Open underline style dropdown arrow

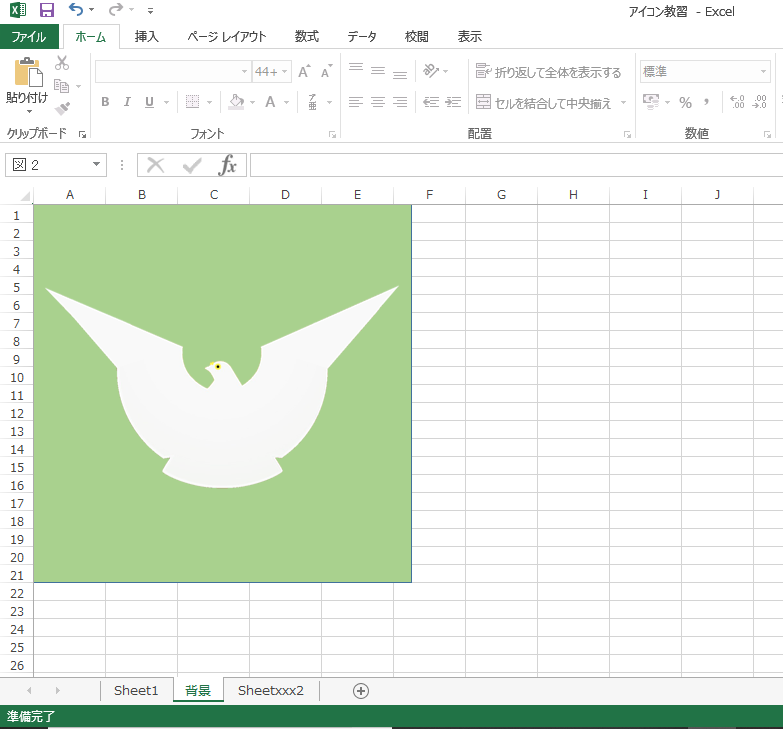166,102
